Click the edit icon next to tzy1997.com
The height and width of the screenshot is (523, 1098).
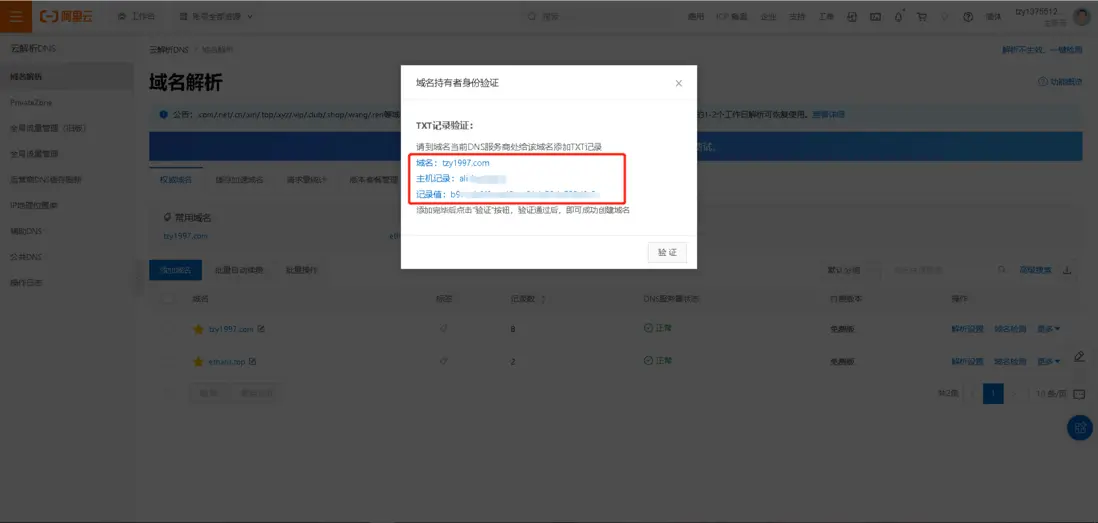click(x=260, y=328)
